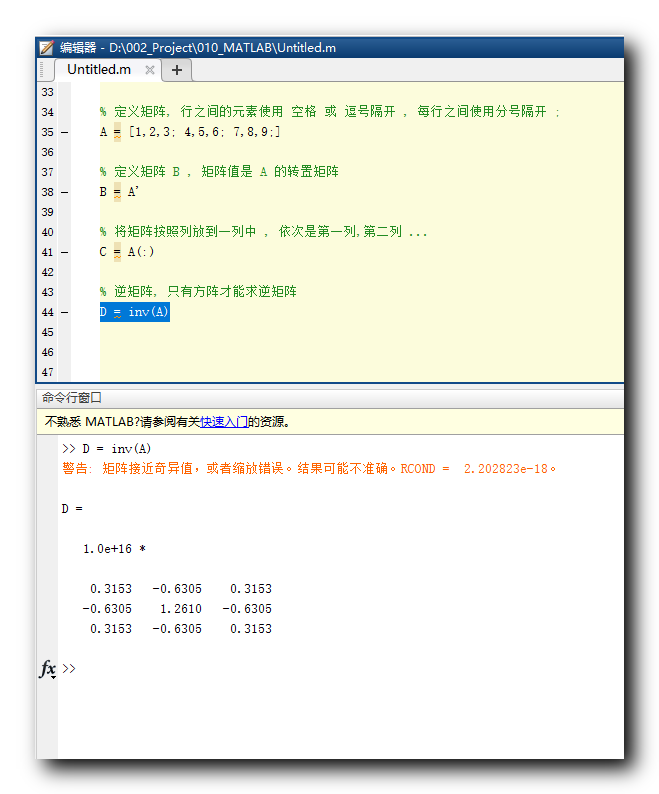Click the 命令行窗口 panel title

click(71, 398)
